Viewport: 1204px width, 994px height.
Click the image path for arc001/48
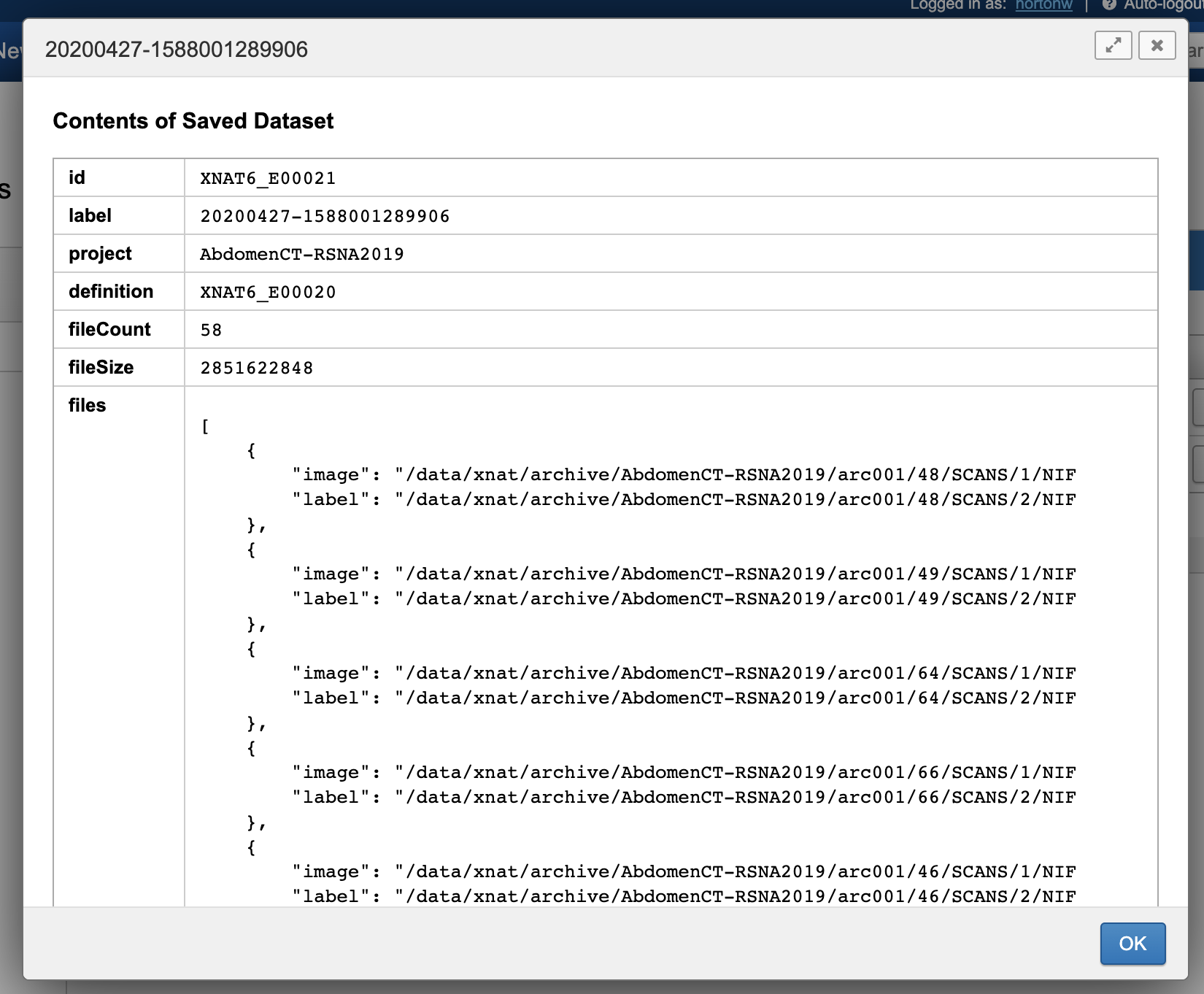(x=735, y=474)
